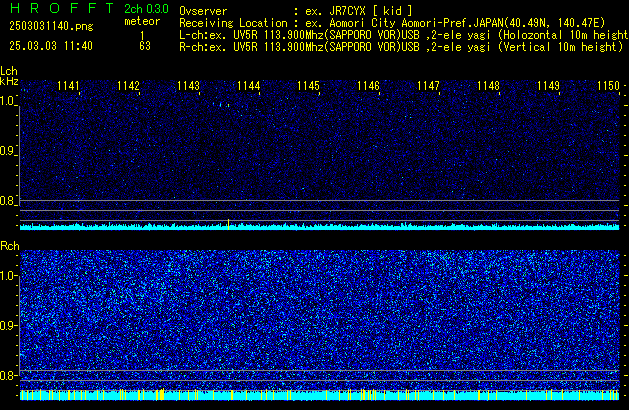Click the 1144 time marker

point(248,86)
